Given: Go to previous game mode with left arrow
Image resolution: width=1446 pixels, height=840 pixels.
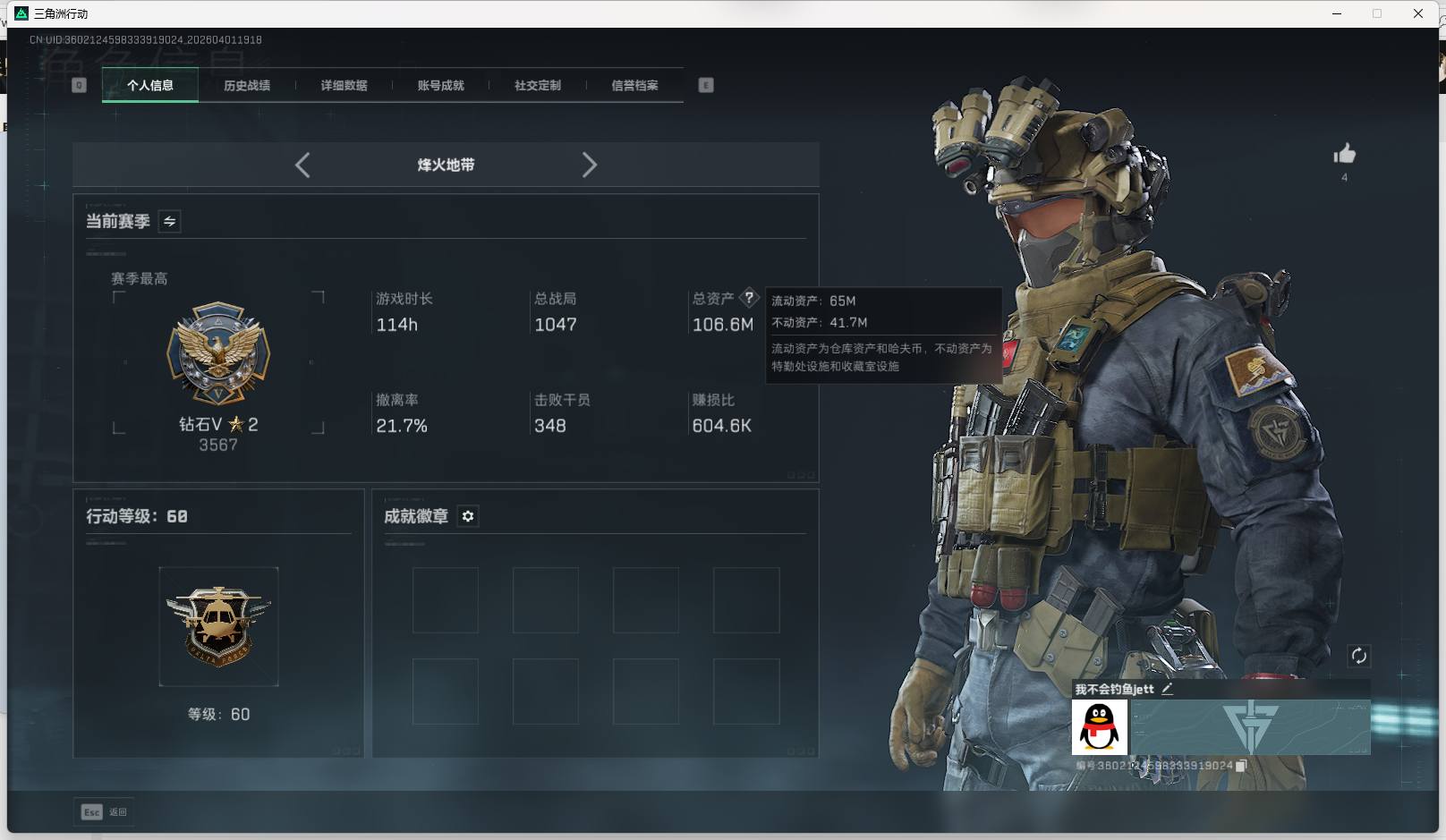Looking at the screenshot, I should pyautogui.click(x=302, y=165).
